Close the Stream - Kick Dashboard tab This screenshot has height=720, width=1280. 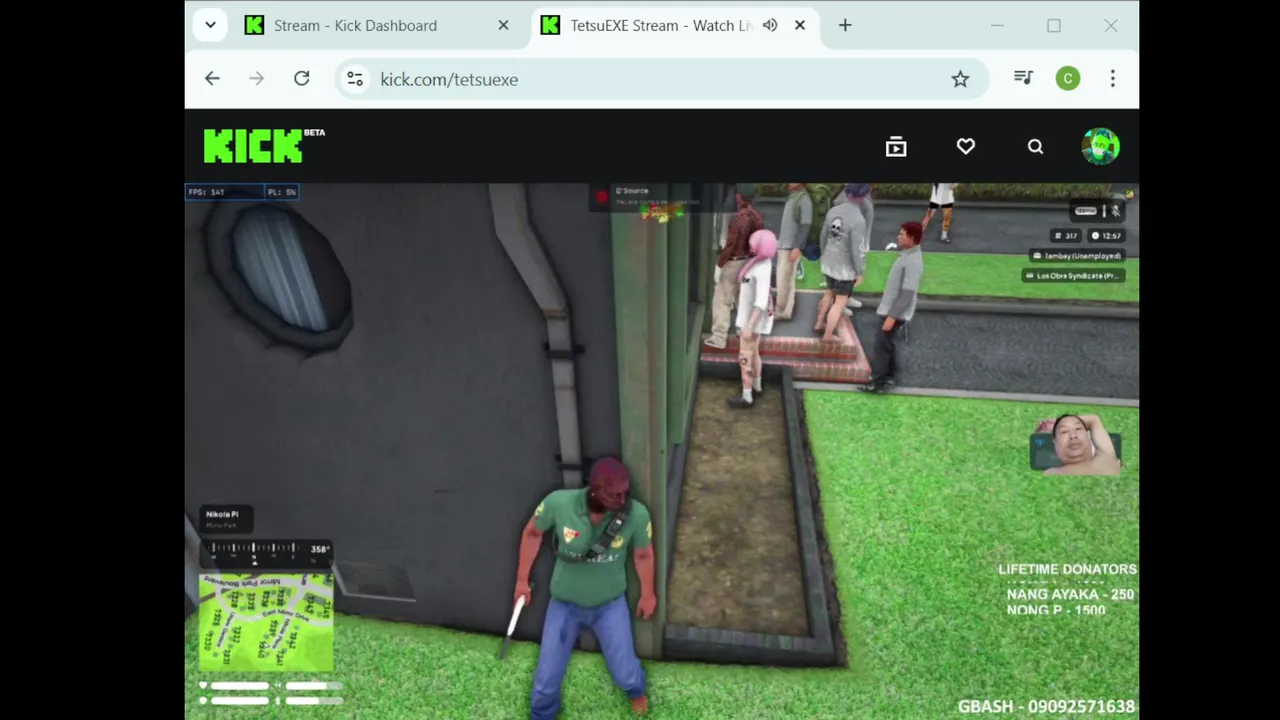[x=503, y=25]
